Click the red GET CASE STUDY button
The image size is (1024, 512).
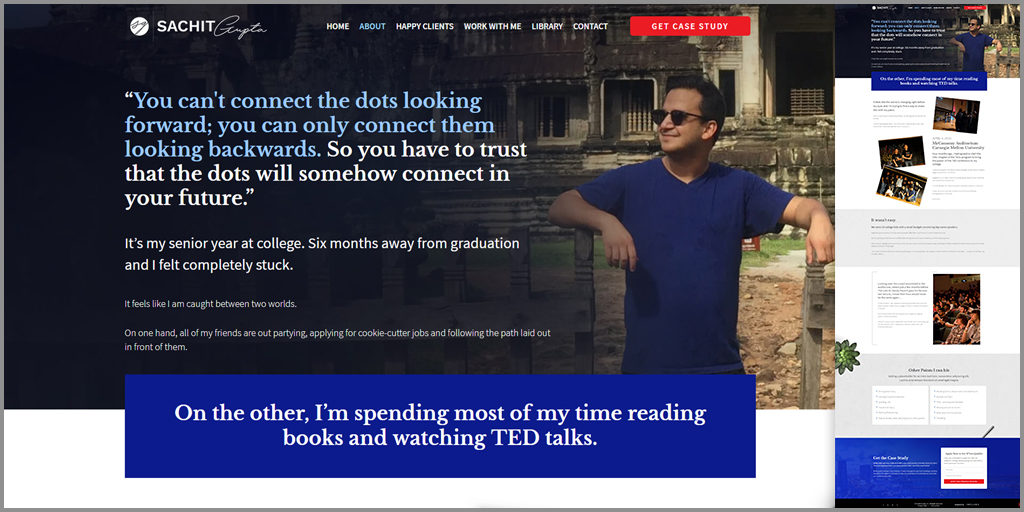[x=690, y=26]
